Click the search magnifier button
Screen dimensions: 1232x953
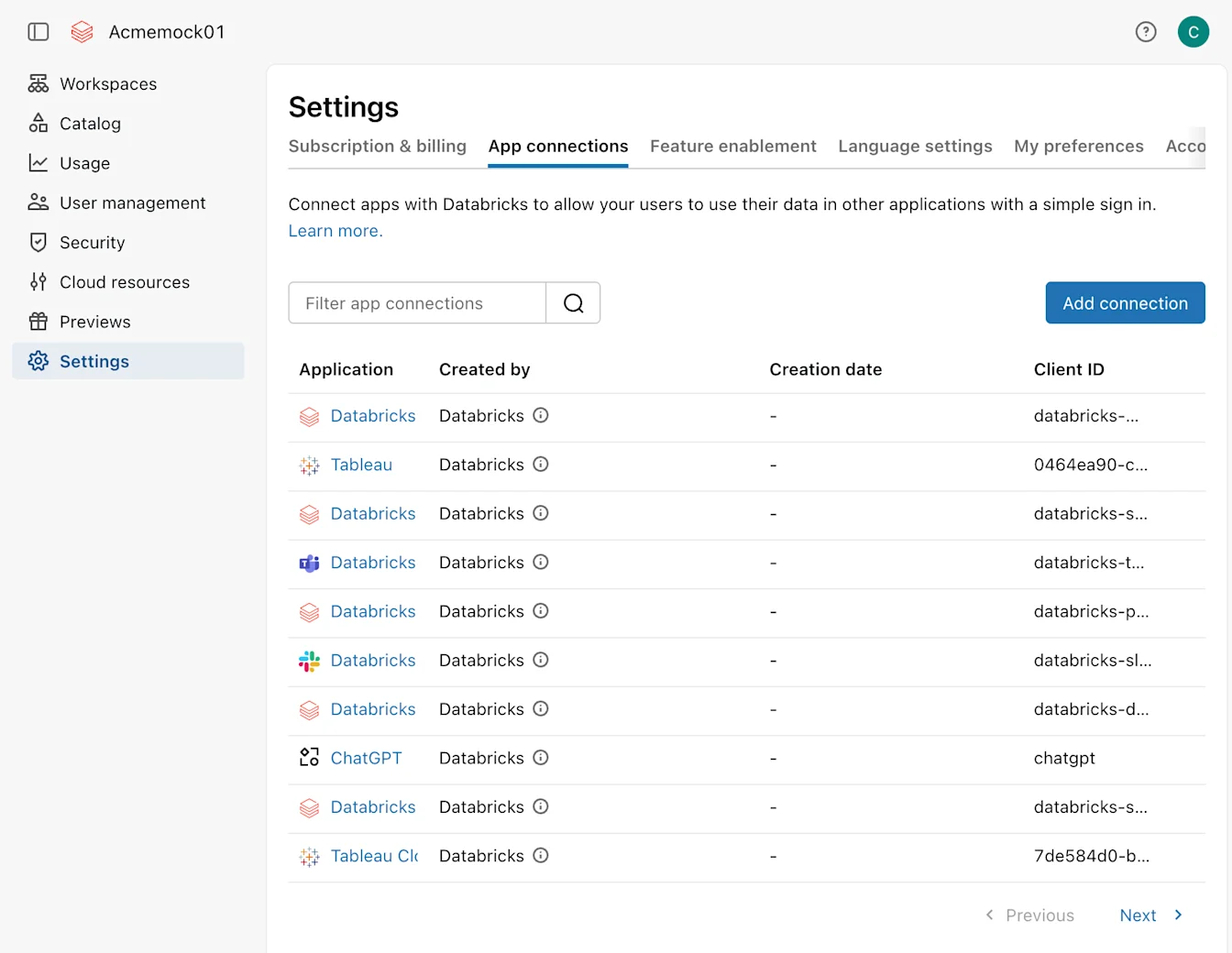tap(574, 303)
